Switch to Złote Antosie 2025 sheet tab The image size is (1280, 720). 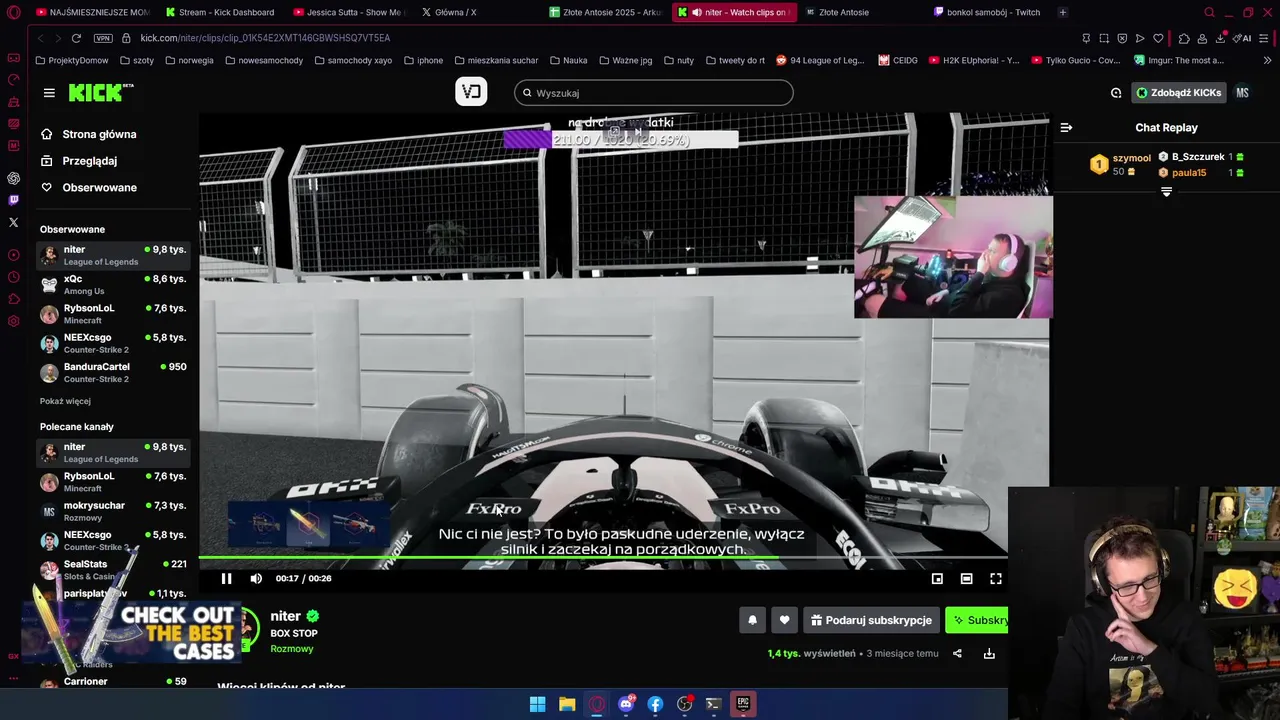click(605, 12)
